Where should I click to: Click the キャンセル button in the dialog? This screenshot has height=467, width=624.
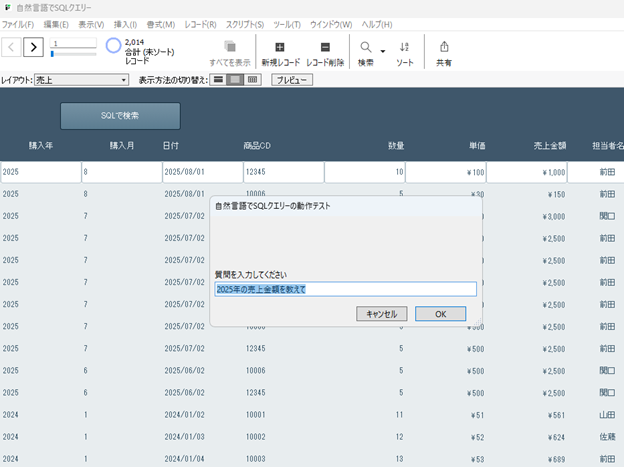382,313
